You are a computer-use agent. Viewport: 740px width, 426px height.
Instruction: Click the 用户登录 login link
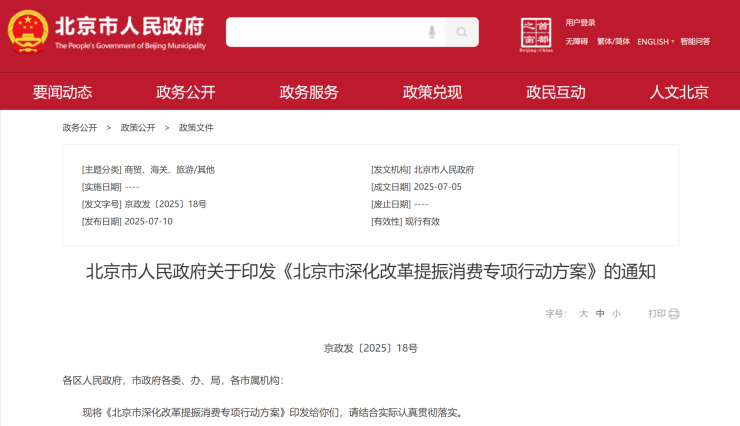(580, 22)
